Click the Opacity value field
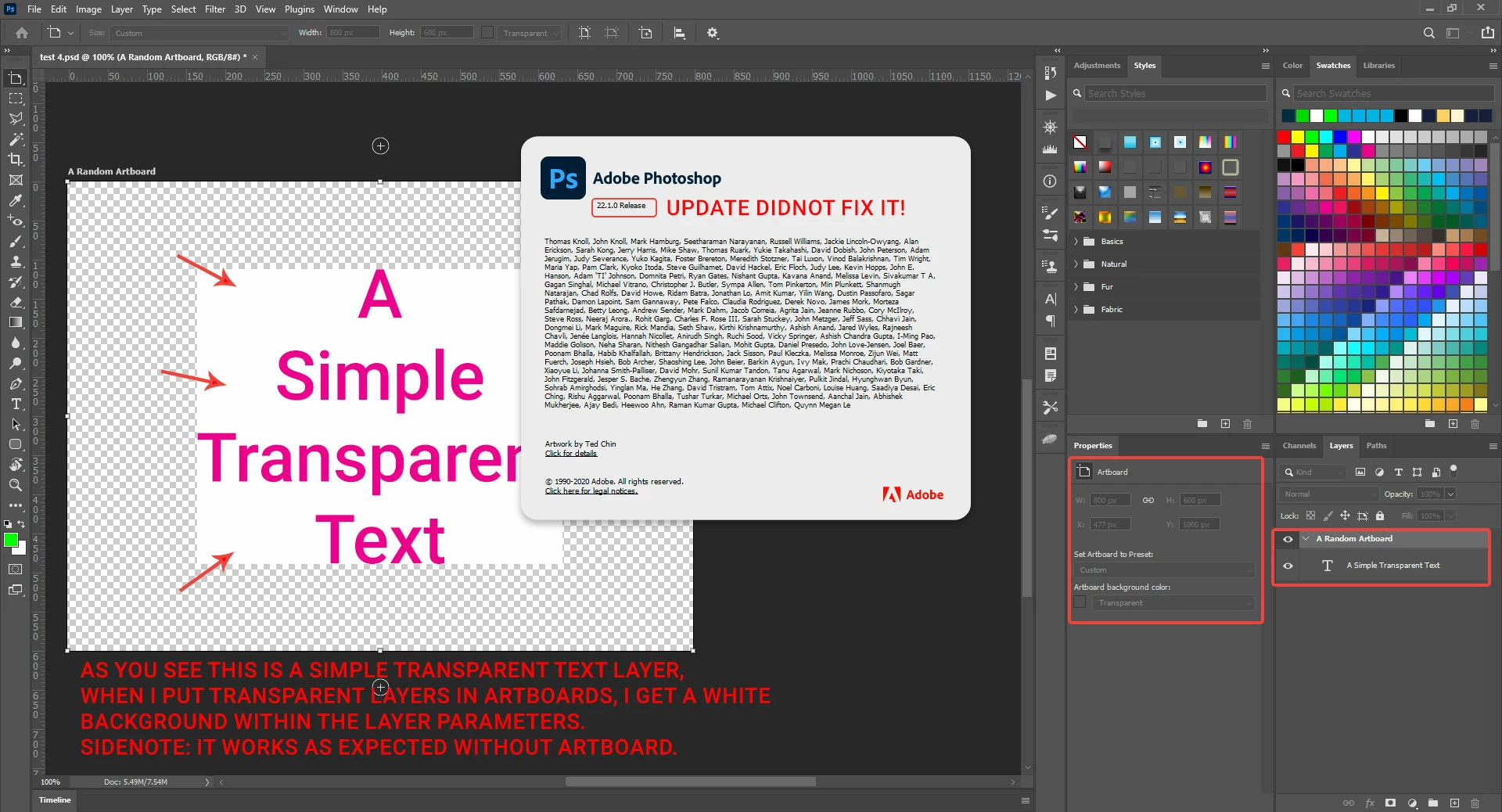 click(x=1430, y=494)
